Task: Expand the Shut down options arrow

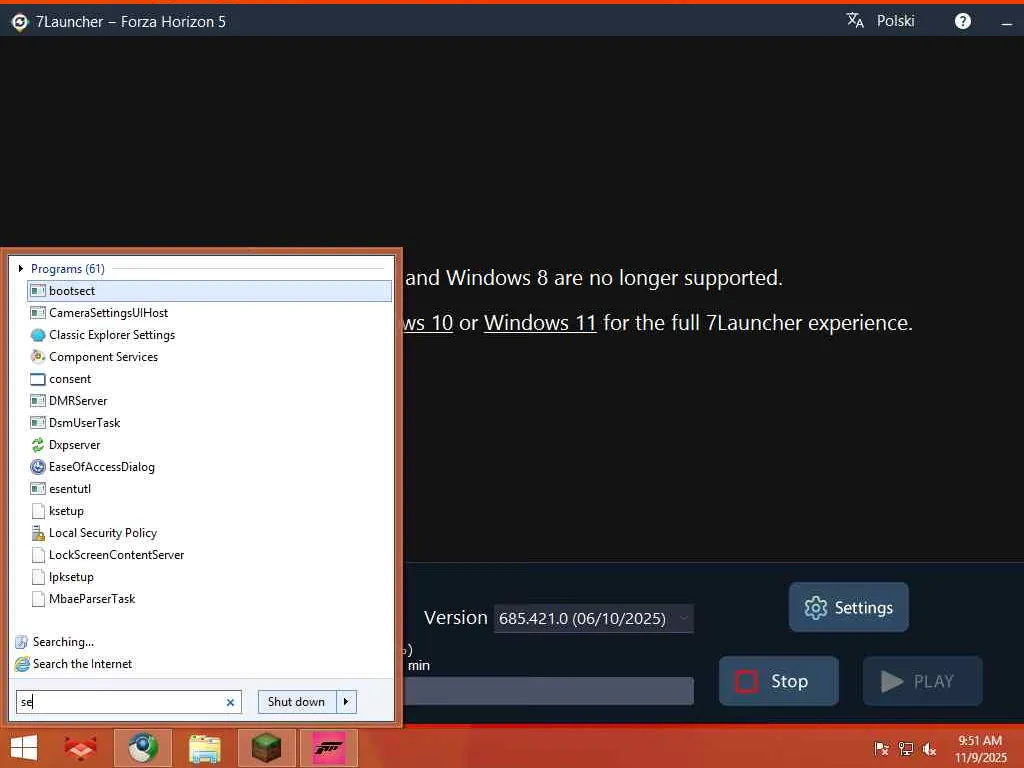Action: click(x=346, y=702)
